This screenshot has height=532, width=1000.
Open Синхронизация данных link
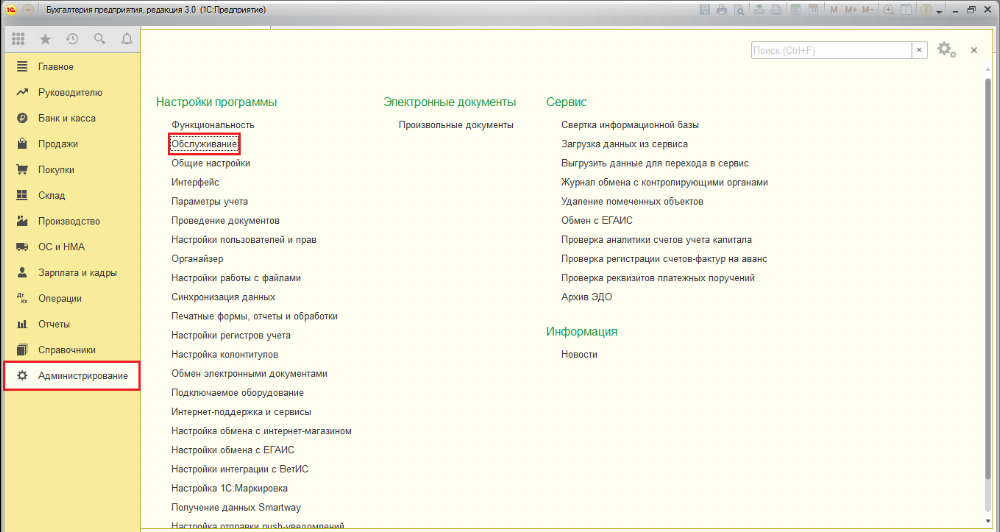click(223, 297)
